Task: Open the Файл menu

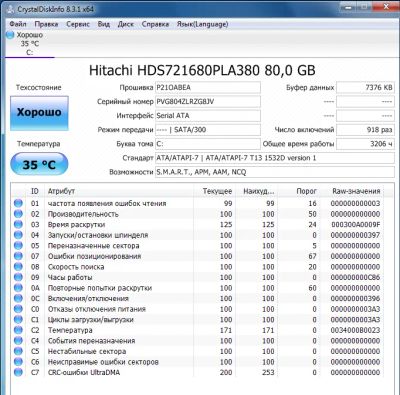Action: 18,24
